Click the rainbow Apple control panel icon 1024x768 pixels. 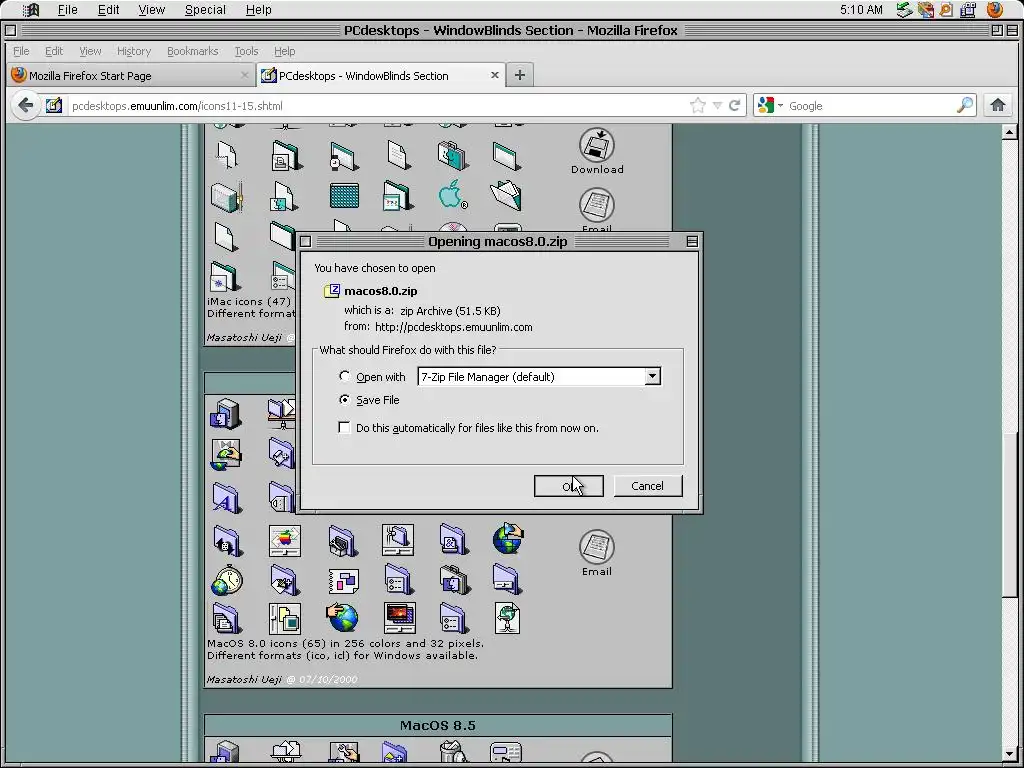click(285, 541)
